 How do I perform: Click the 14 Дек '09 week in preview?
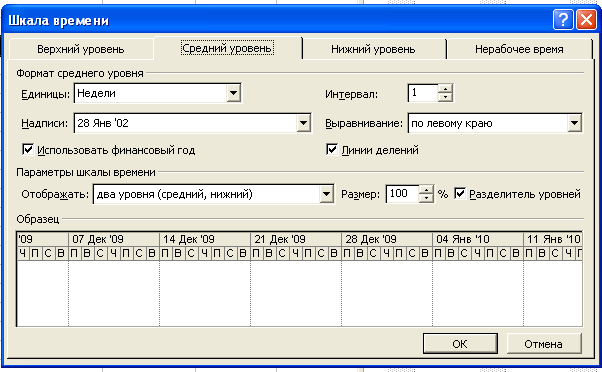pos(205,240)
